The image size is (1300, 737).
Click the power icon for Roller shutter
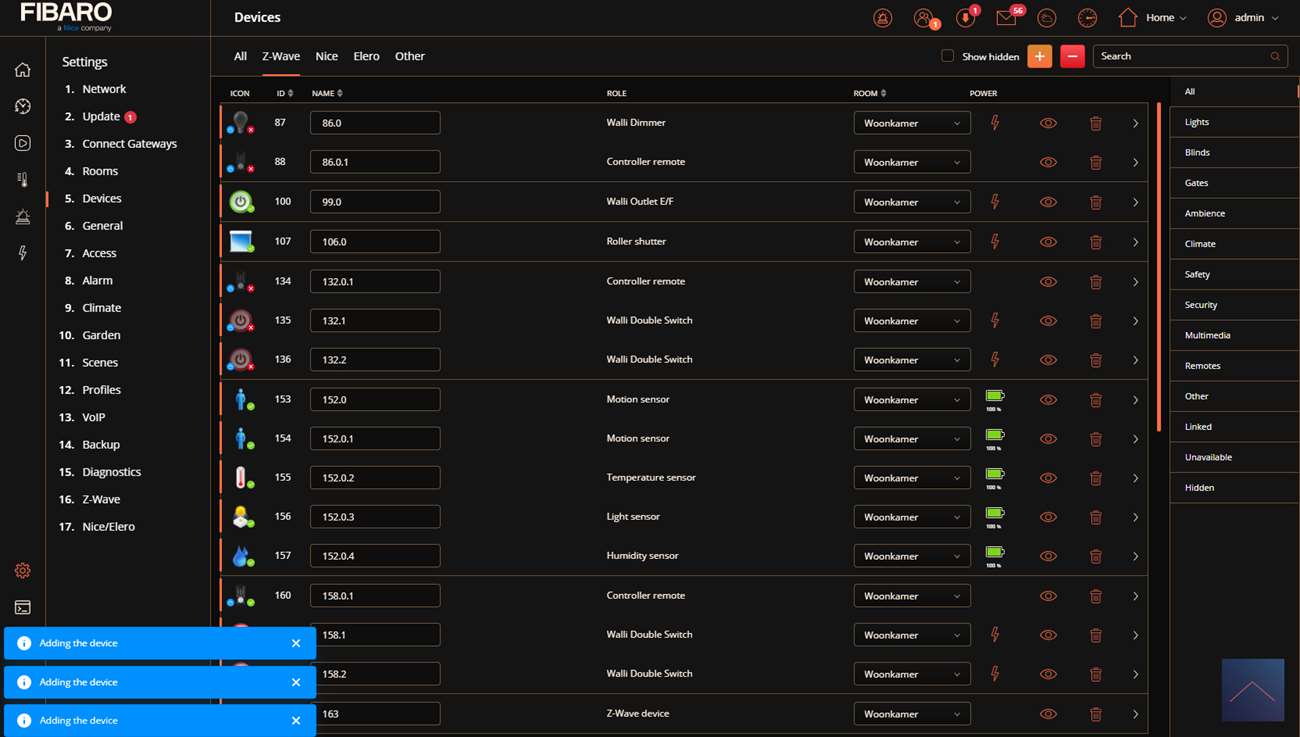point(994,241)
